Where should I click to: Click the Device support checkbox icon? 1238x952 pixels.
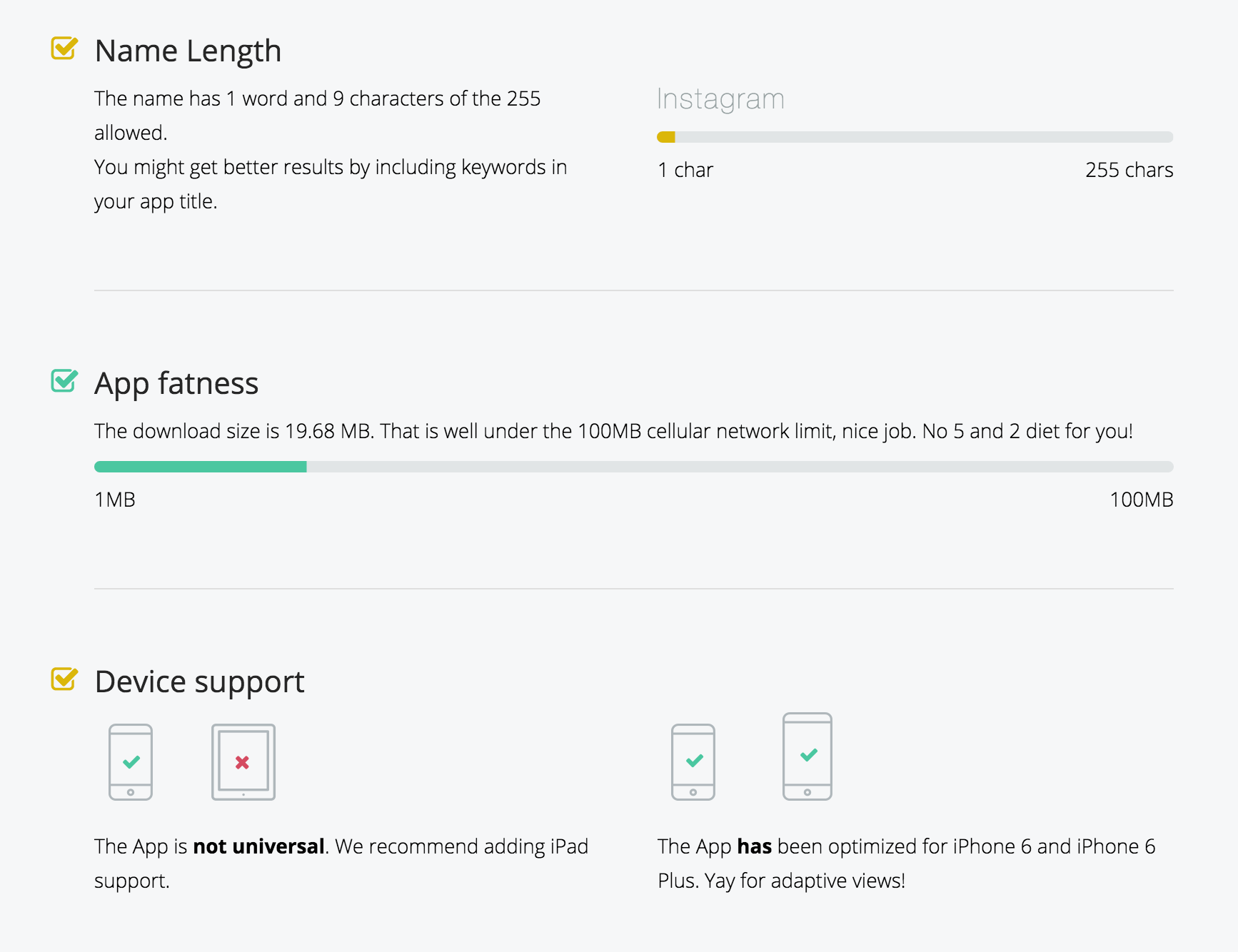coord(64,679)
